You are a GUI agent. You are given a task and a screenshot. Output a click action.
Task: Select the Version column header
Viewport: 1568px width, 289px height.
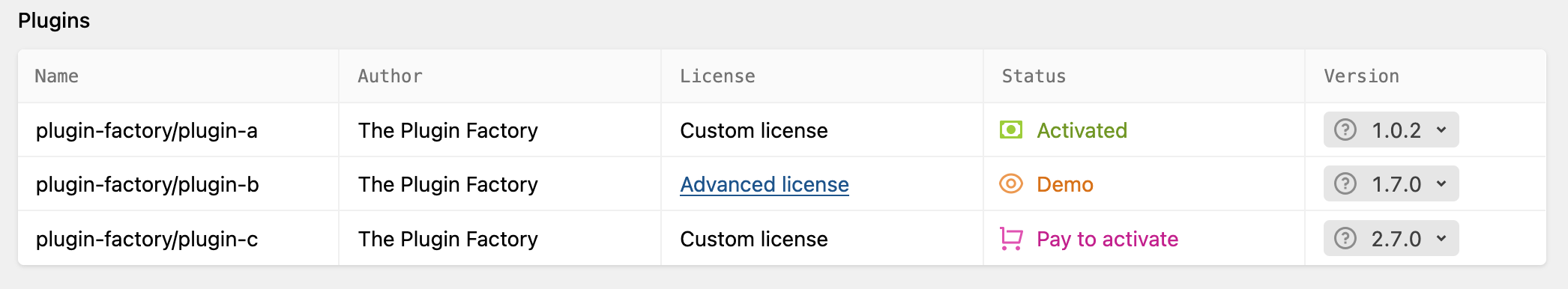click(x=1361, y=76)
